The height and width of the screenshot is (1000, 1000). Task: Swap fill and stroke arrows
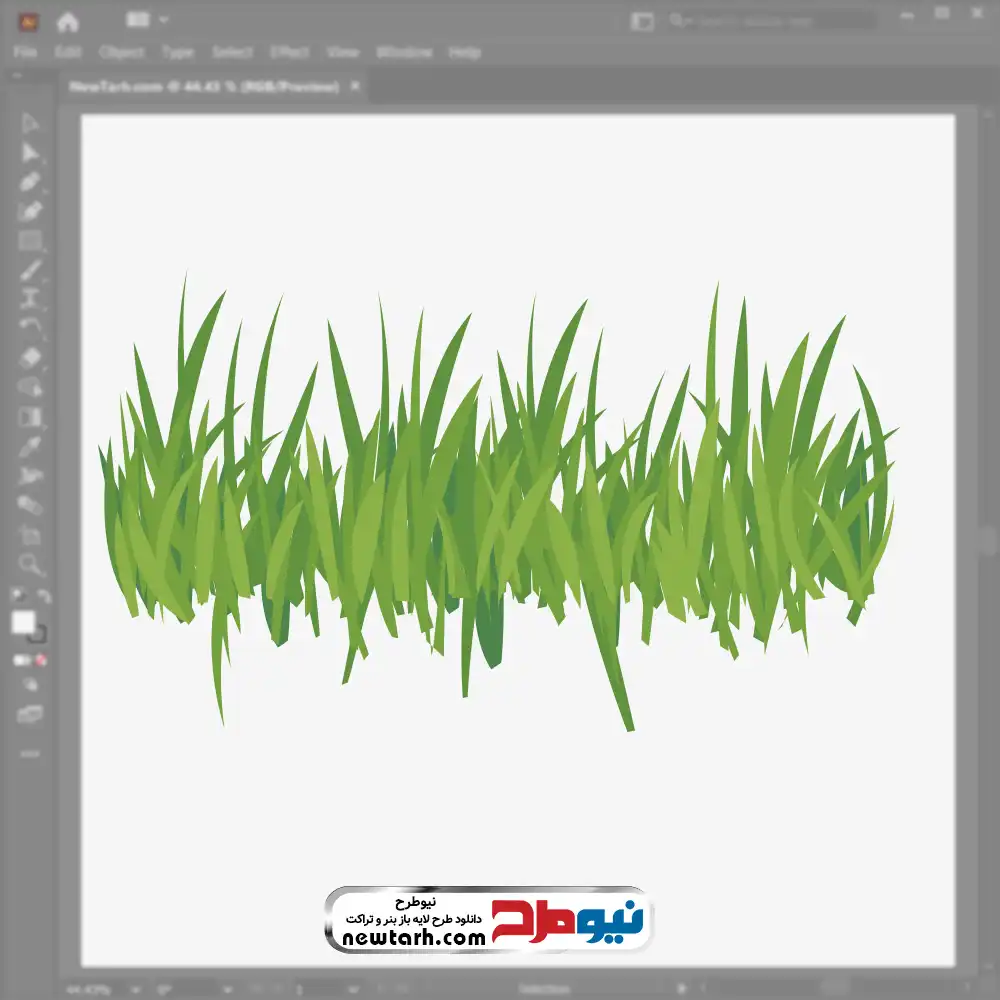[44, 596]
